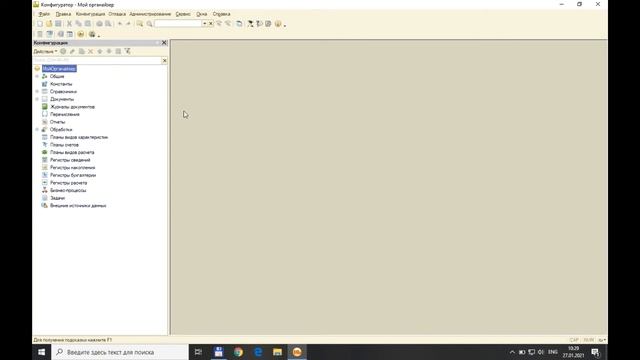The image size is (640, 360).
Task: Click the Cut scissors toolbar icon
Action: coord(69,24)
